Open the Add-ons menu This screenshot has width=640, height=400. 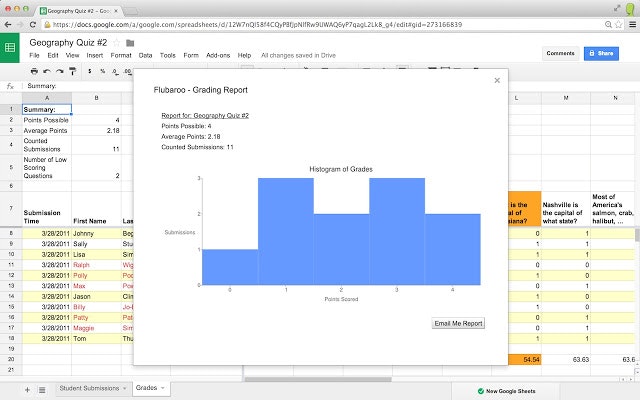click(218, 55)
